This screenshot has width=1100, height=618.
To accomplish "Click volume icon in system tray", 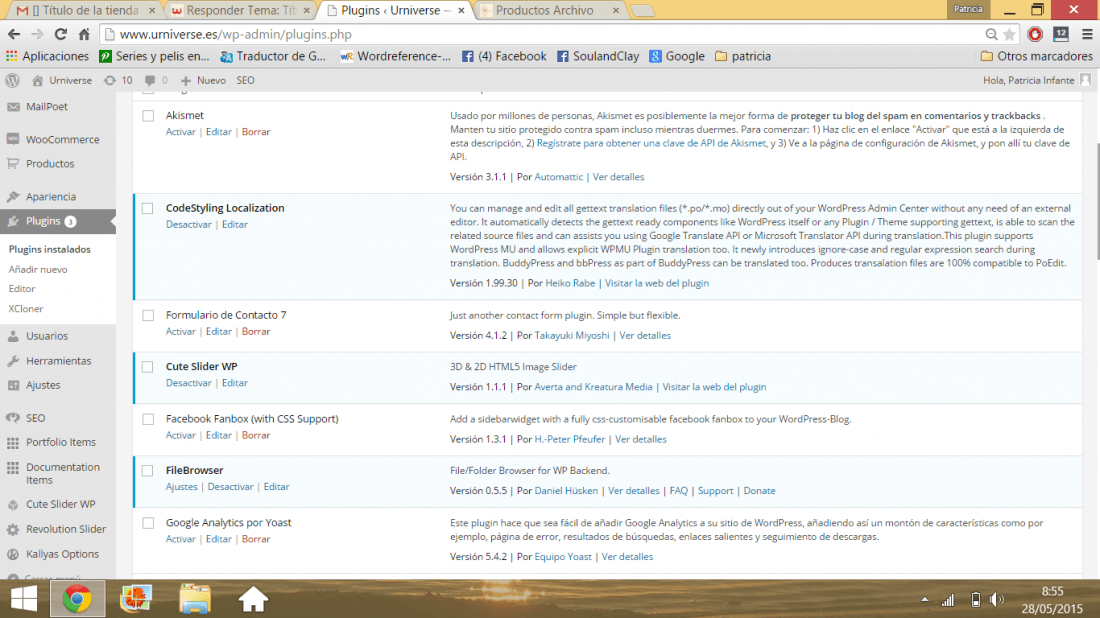I will point(996,600).
